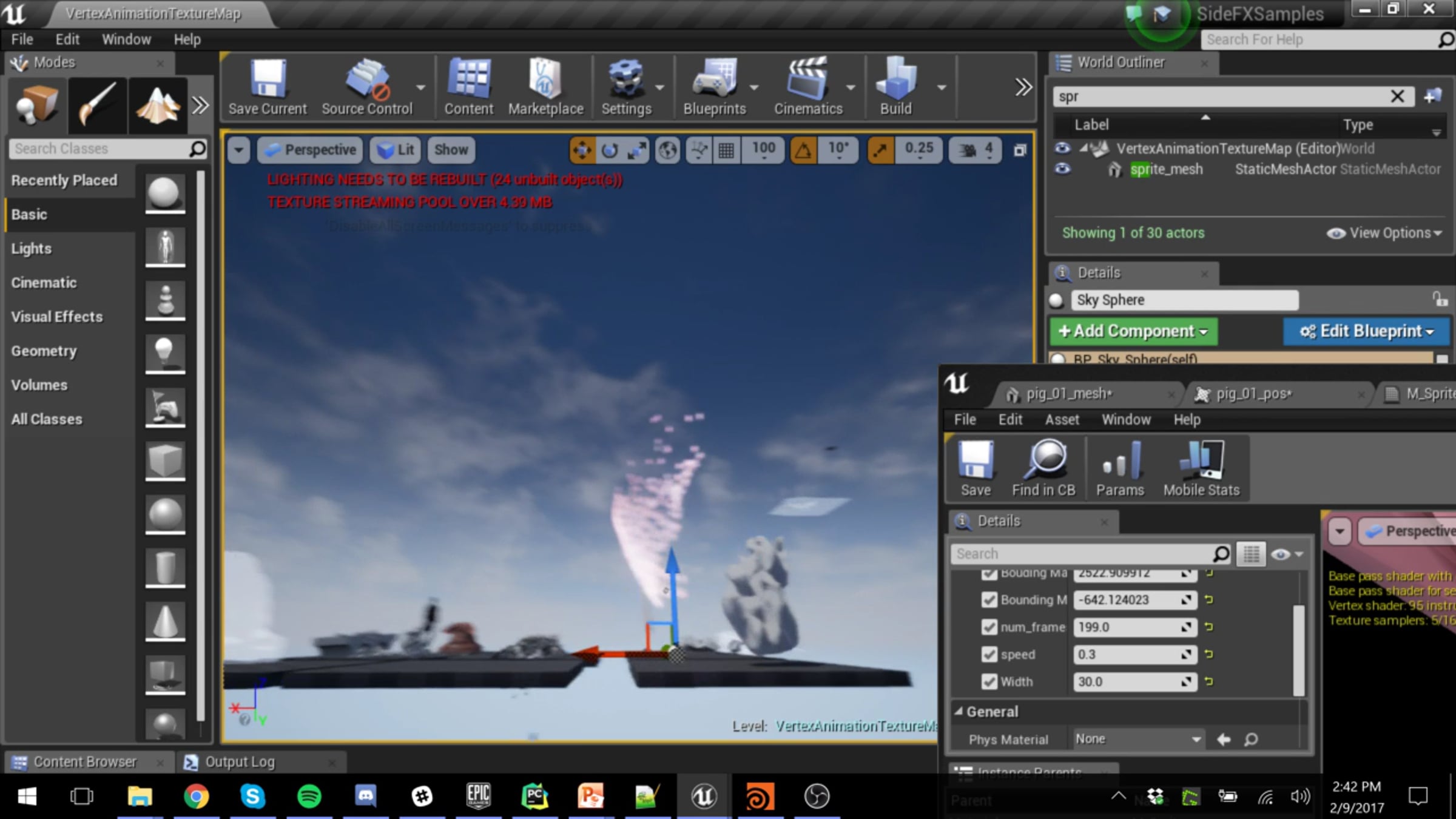
Task: Open the Lit view mode dropdown
Action: coord(395,150)
